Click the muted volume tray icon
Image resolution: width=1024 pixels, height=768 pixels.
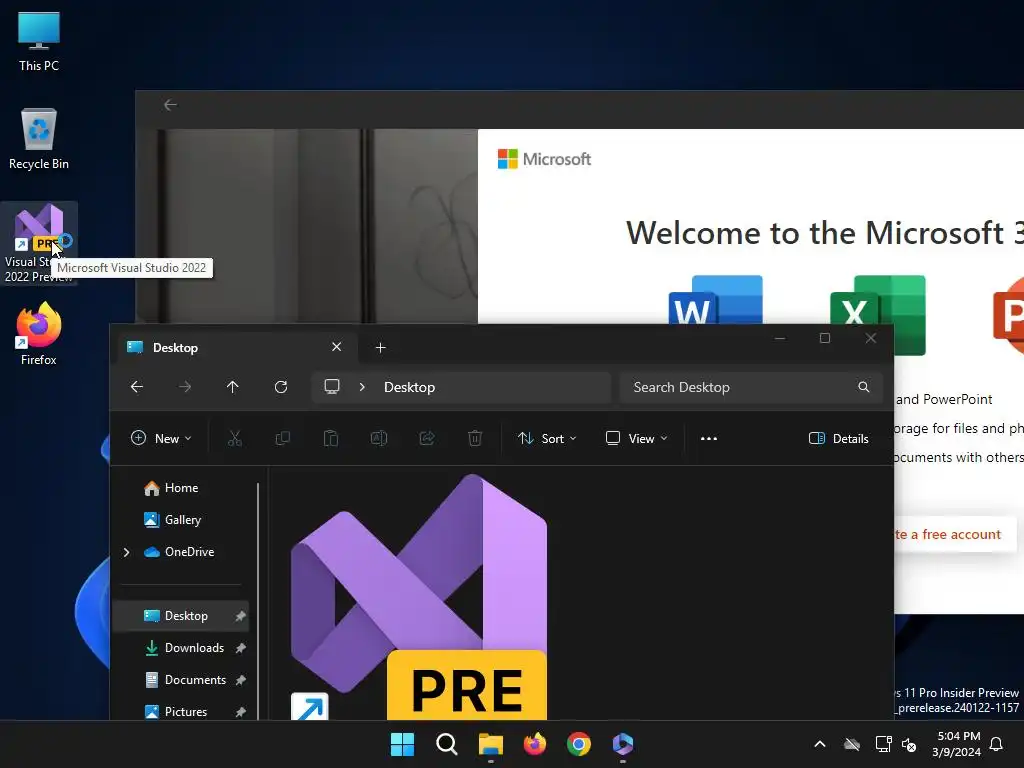pos(909,744)
